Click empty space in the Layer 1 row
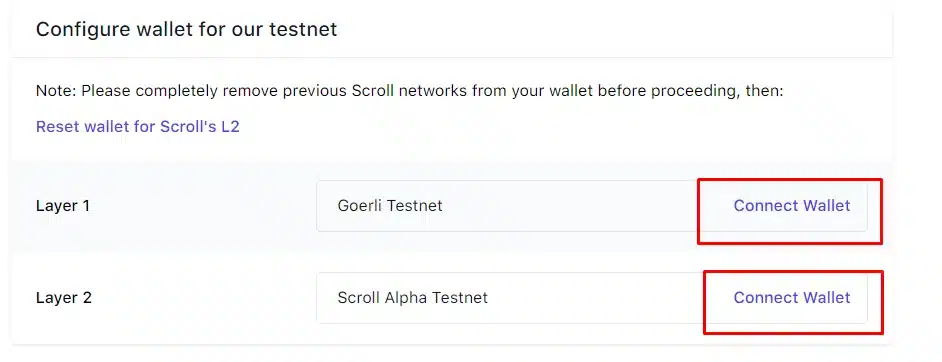The height and width of the screenshot is (362, 942). point(198,206)
